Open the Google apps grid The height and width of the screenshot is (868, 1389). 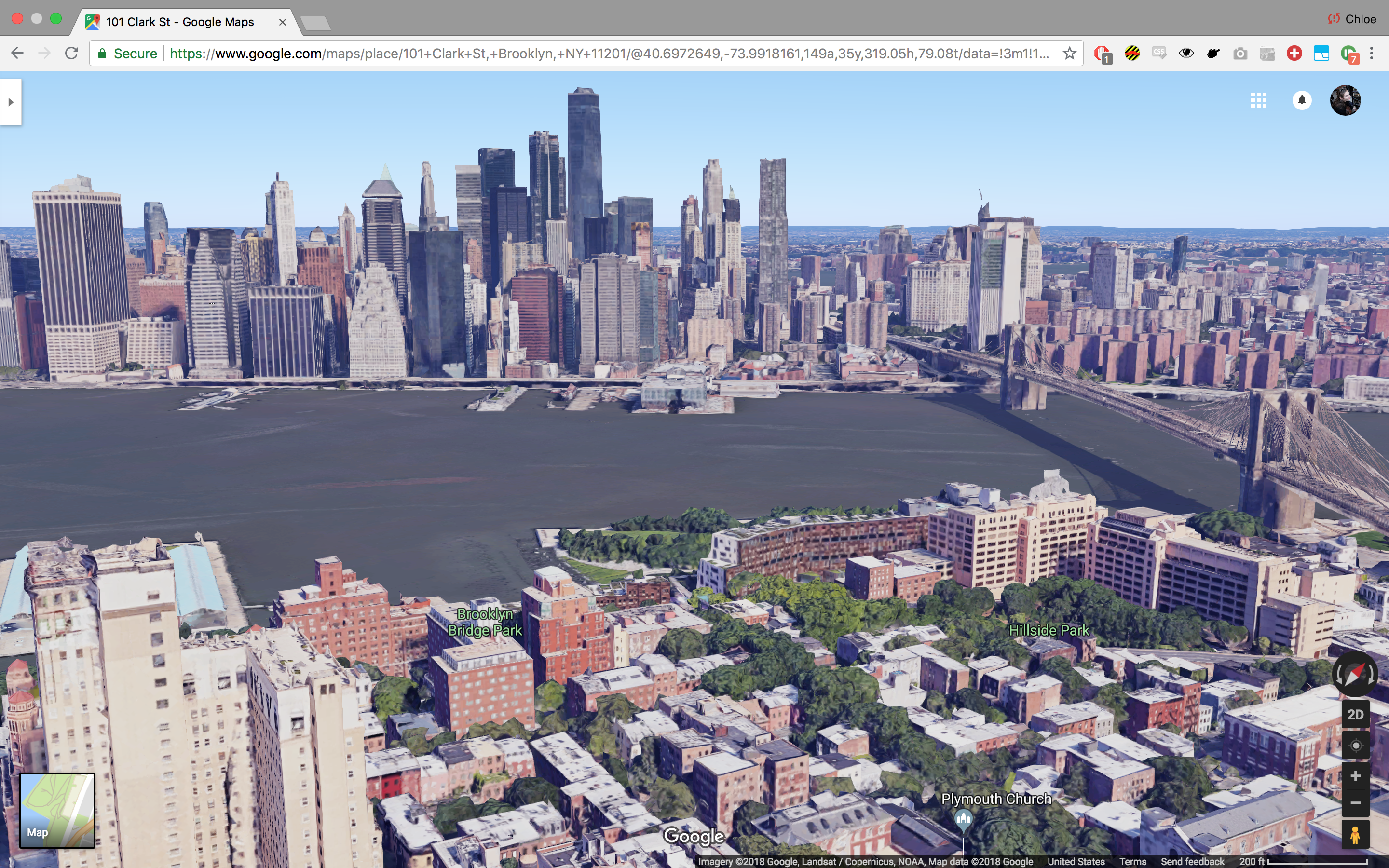[1258, 100]
